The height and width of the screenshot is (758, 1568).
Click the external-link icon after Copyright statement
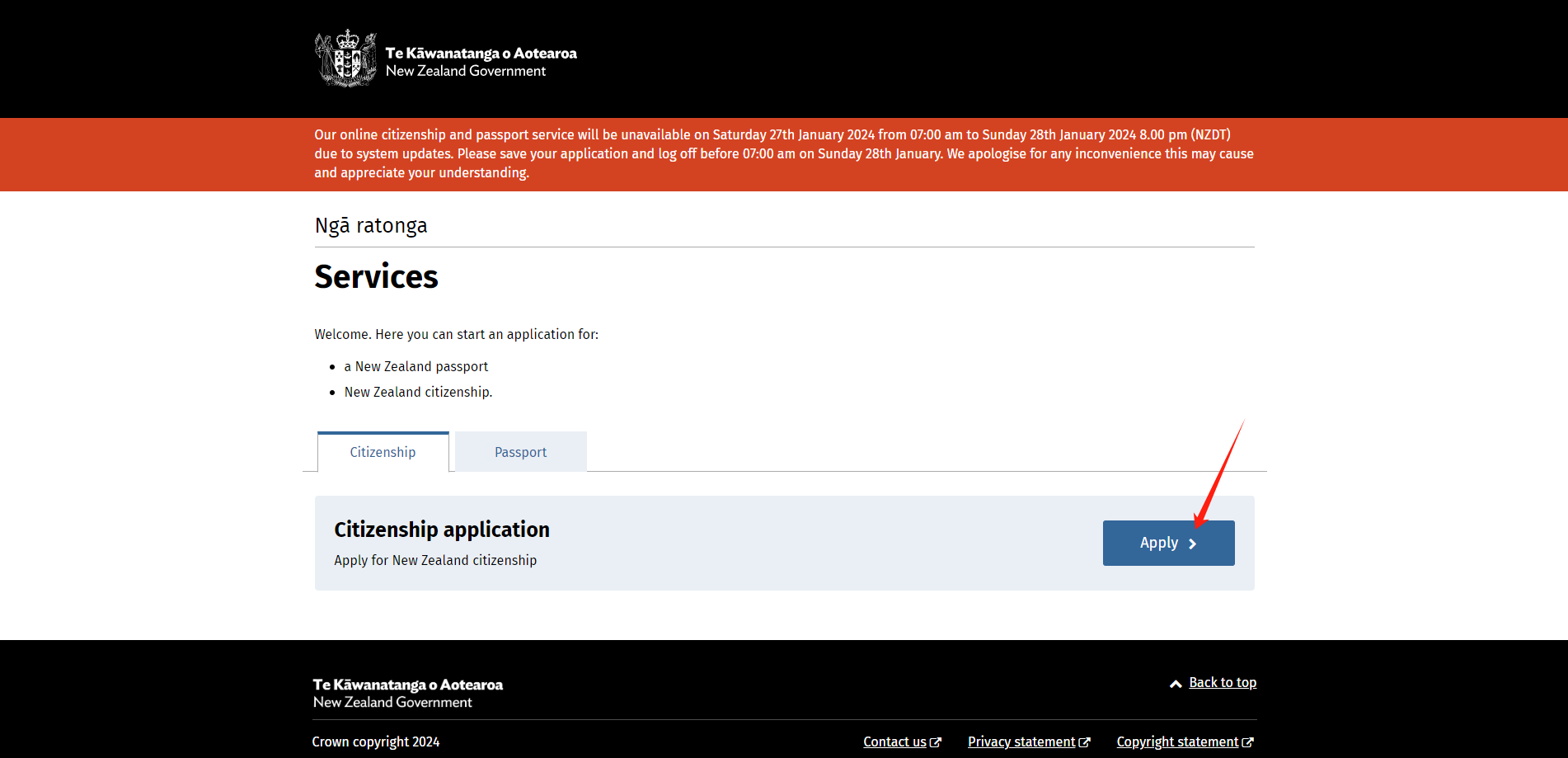[1248, 742]
